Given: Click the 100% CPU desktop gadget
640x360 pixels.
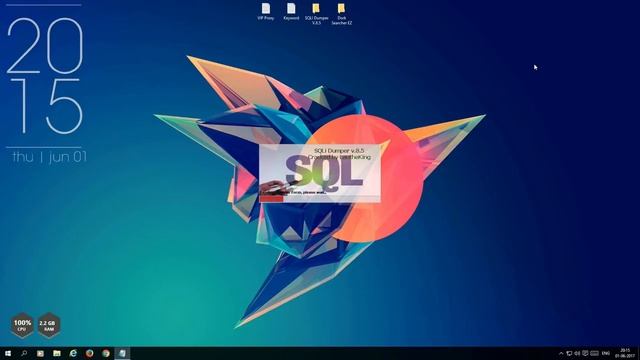Looking at the screenshot, I should pos(22,325).
